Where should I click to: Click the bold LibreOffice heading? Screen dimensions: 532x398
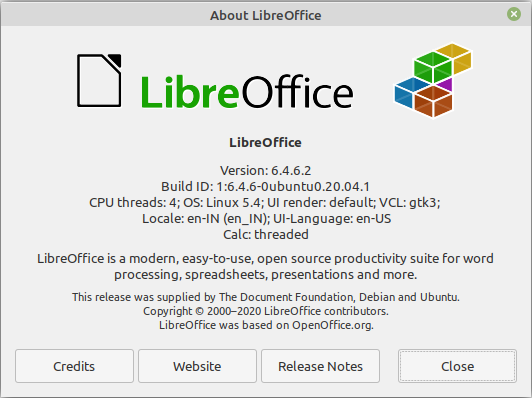coord(265,143)
